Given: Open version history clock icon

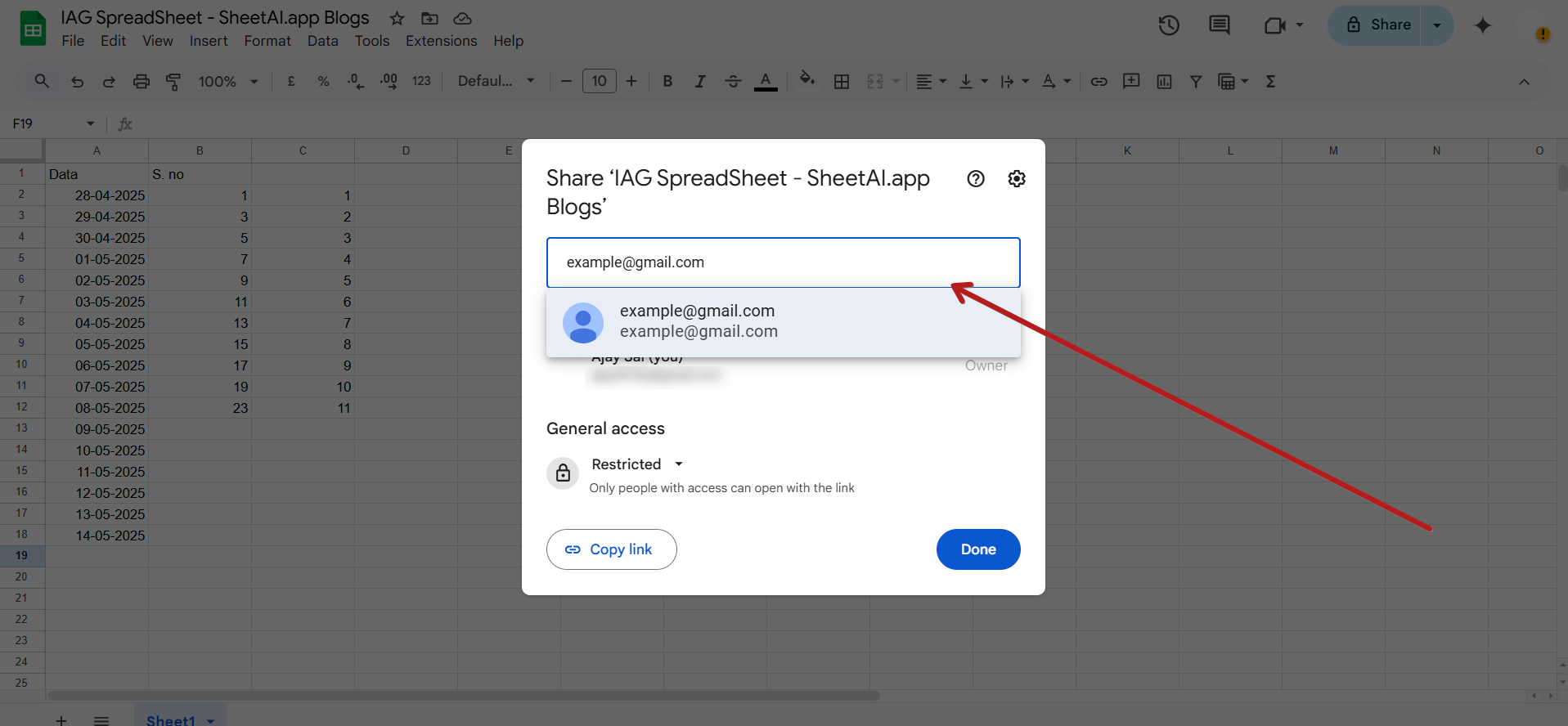Looking at the screenshot, I should pos(1169,25).
